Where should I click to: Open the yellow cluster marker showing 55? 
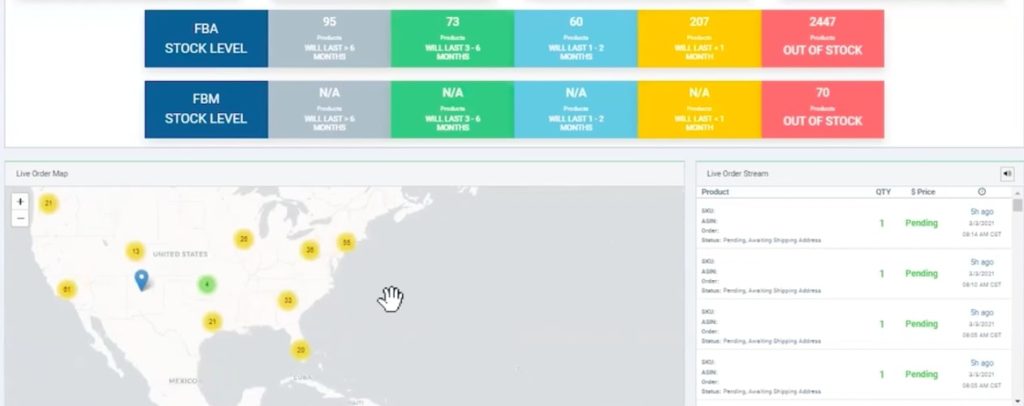coord(346,242)
